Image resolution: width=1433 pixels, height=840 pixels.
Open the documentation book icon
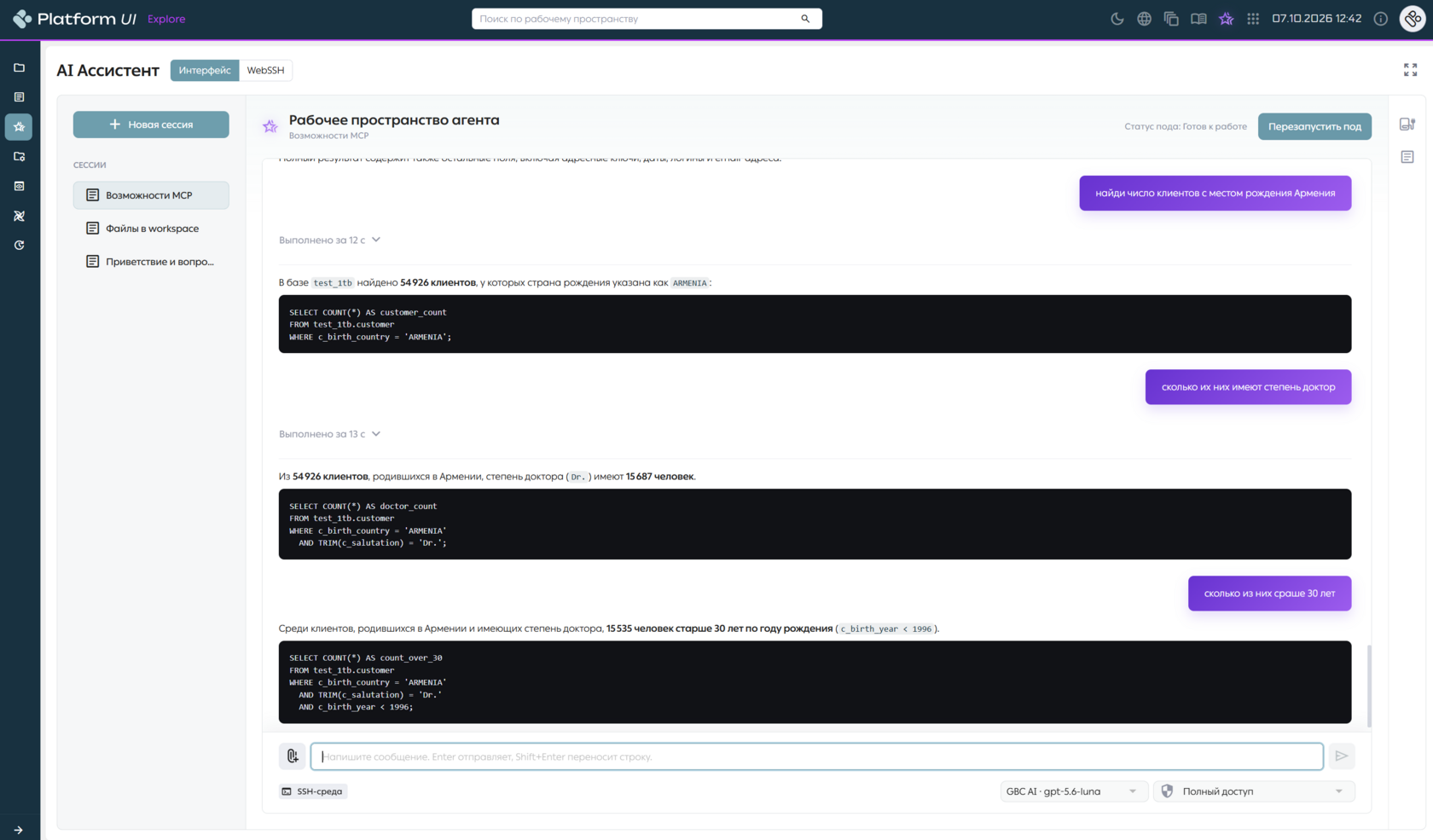pyautogui.click(x=1198, y=19)
